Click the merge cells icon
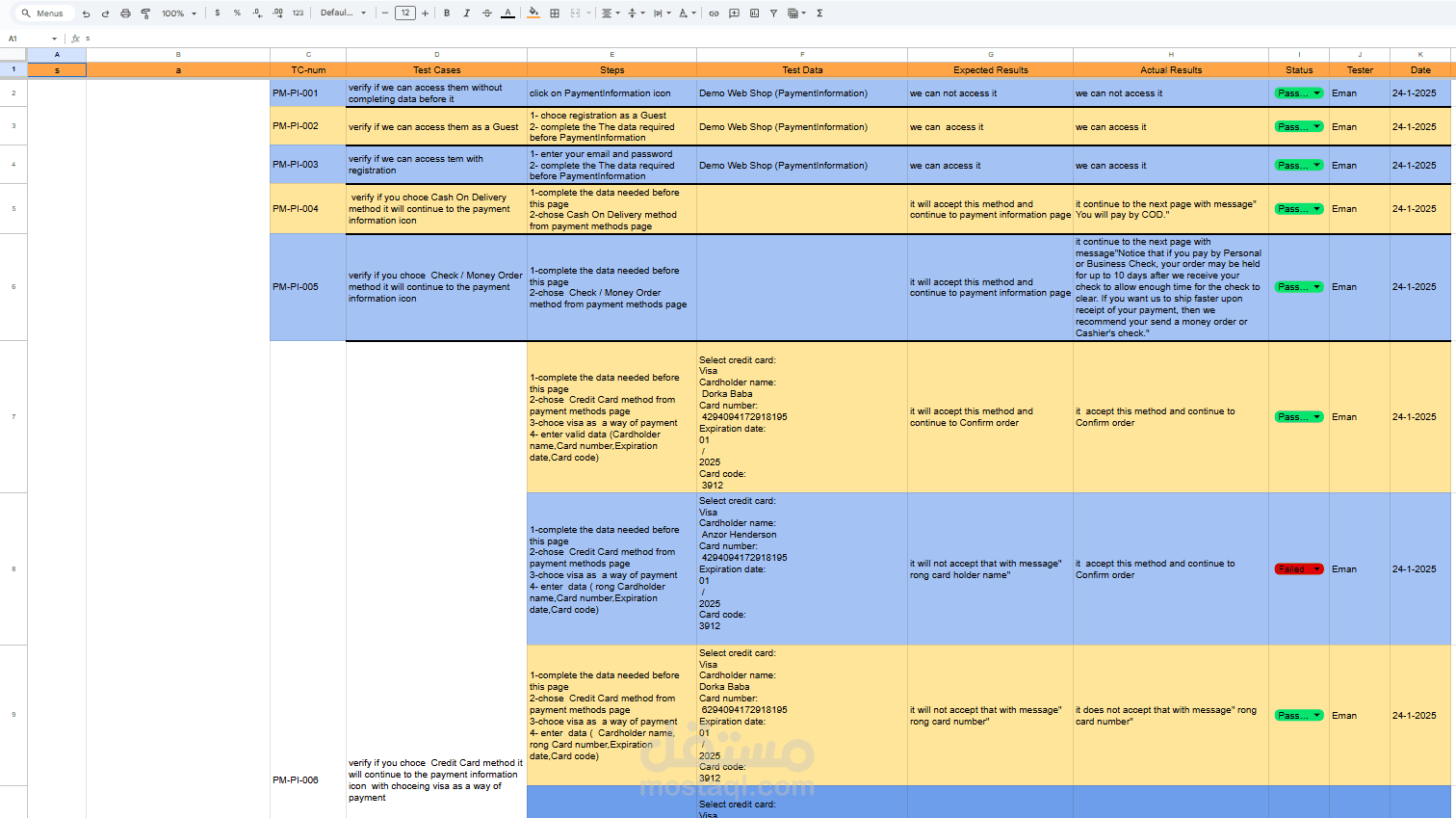Image resolution: width=1456 pixels, height=818 pixels. [575, 13]
